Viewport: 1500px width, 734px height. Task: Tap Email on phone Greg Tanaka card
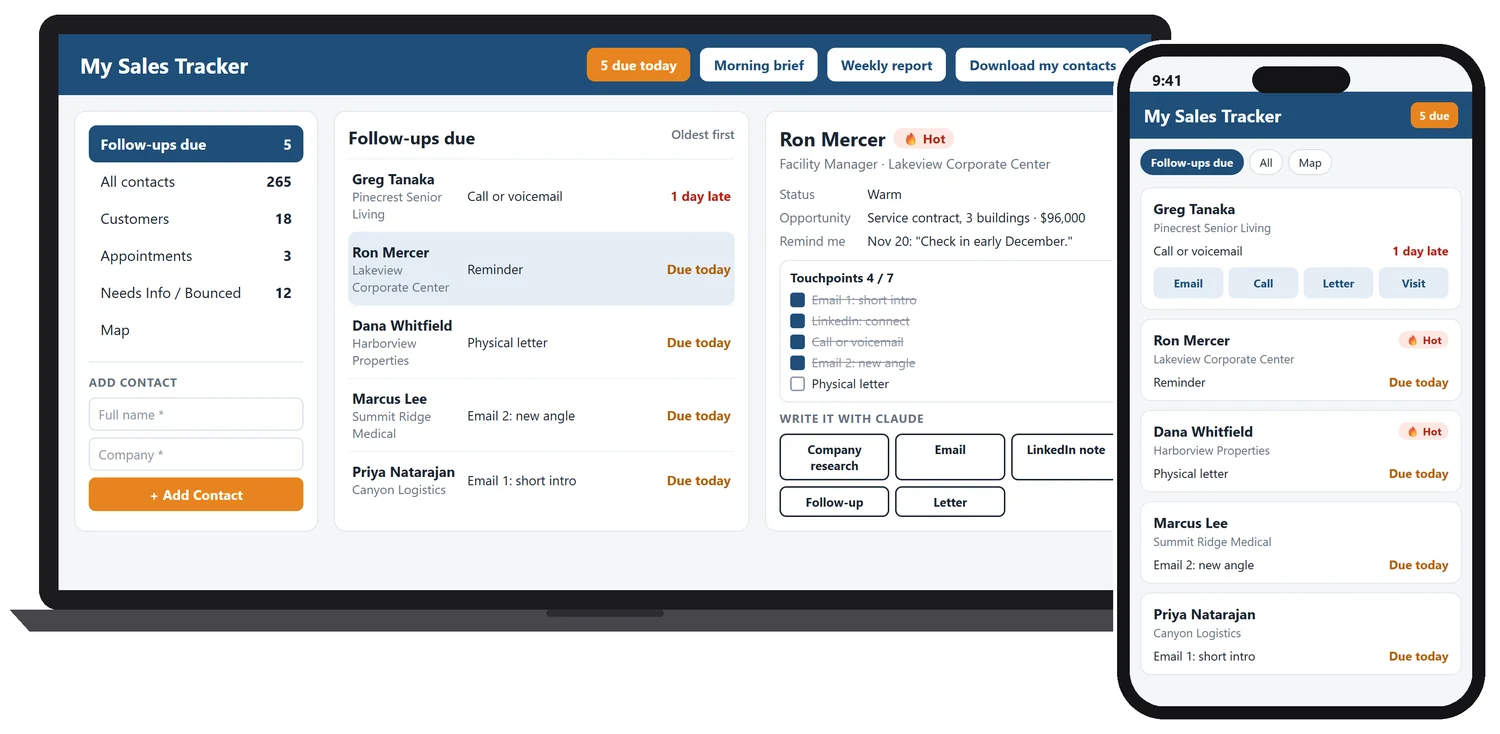coord(1188,283)
